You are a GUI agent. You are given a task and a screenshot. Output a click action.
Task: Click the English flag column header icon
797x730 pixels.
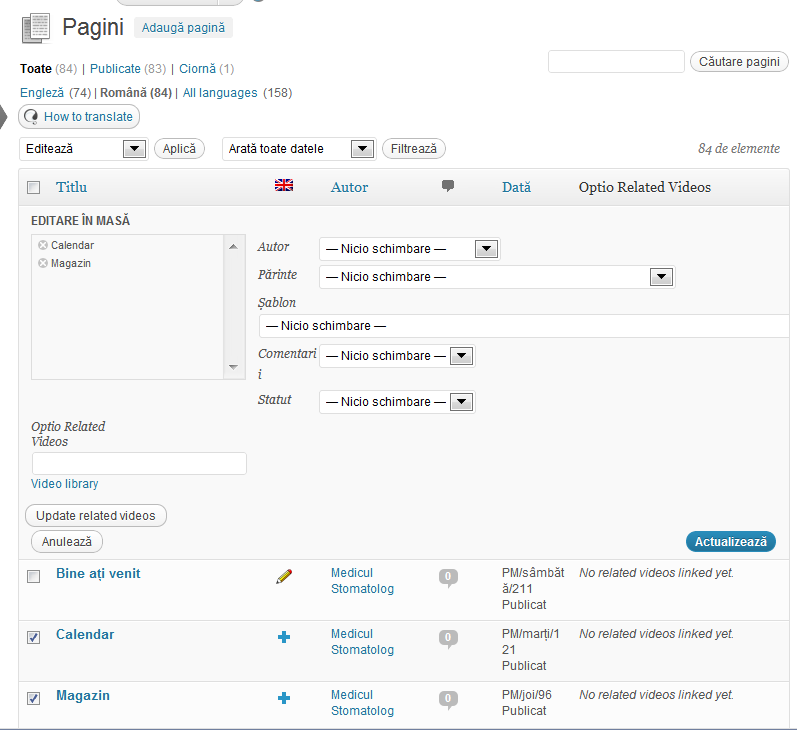284,185
